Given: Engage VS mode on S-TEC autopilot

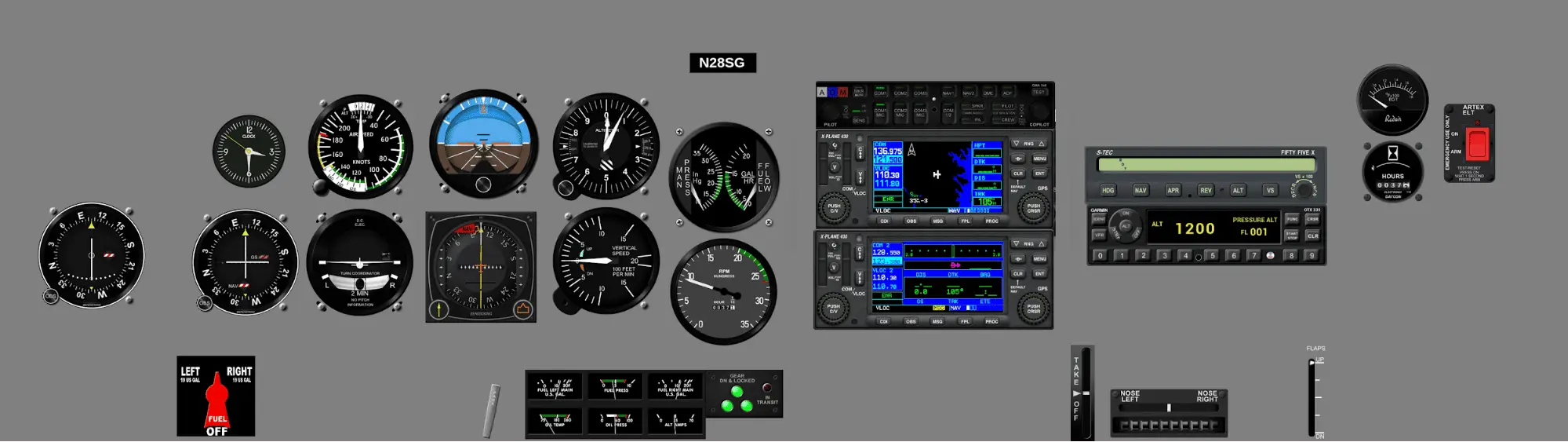Looking at the screenshot, I should pos(1271,190).
